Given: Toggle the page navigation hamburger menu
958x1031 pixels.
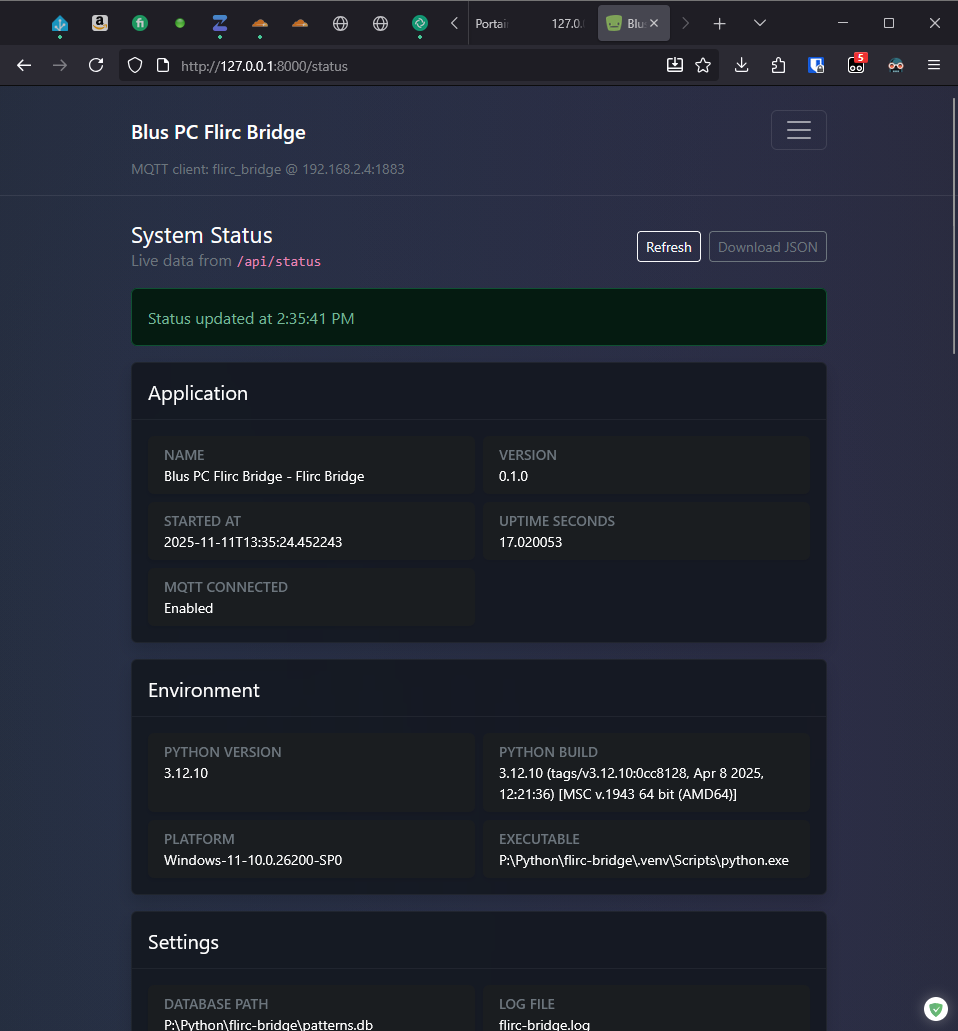Looking at the screenshot, I should pyautogui.click(x=798, y=130).
